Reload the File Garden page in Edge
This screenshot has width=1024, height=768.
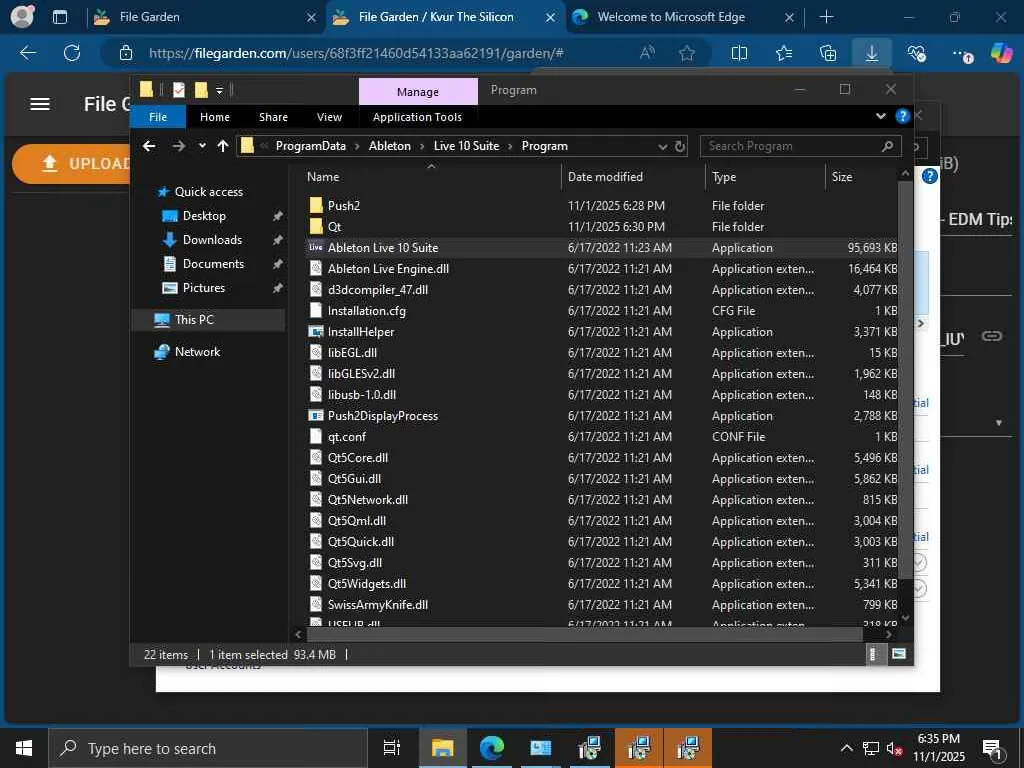point(72,53)
